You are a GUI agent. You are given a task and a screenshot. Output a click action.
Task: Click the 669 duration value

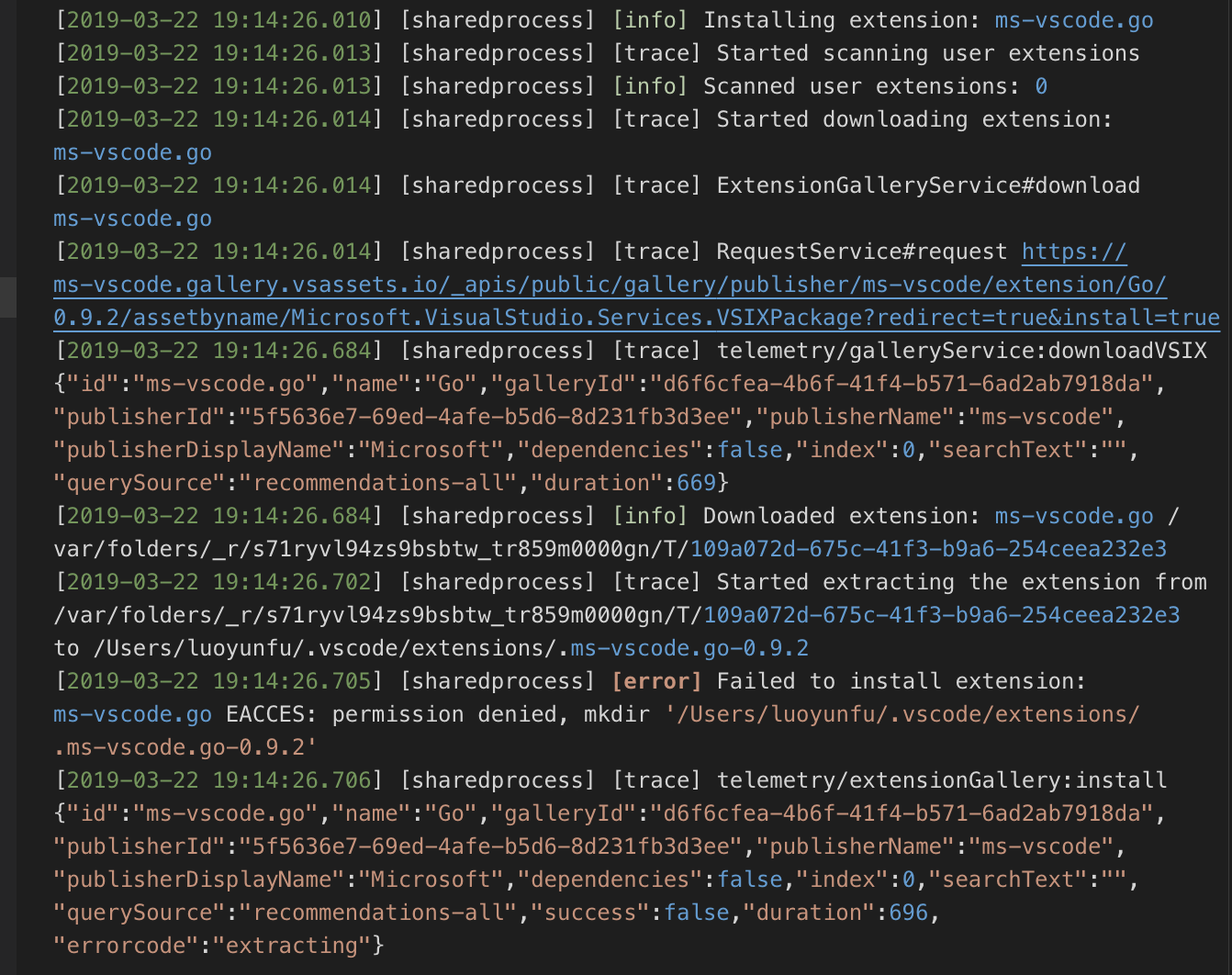pyautogui.click(x=695, y=482)
